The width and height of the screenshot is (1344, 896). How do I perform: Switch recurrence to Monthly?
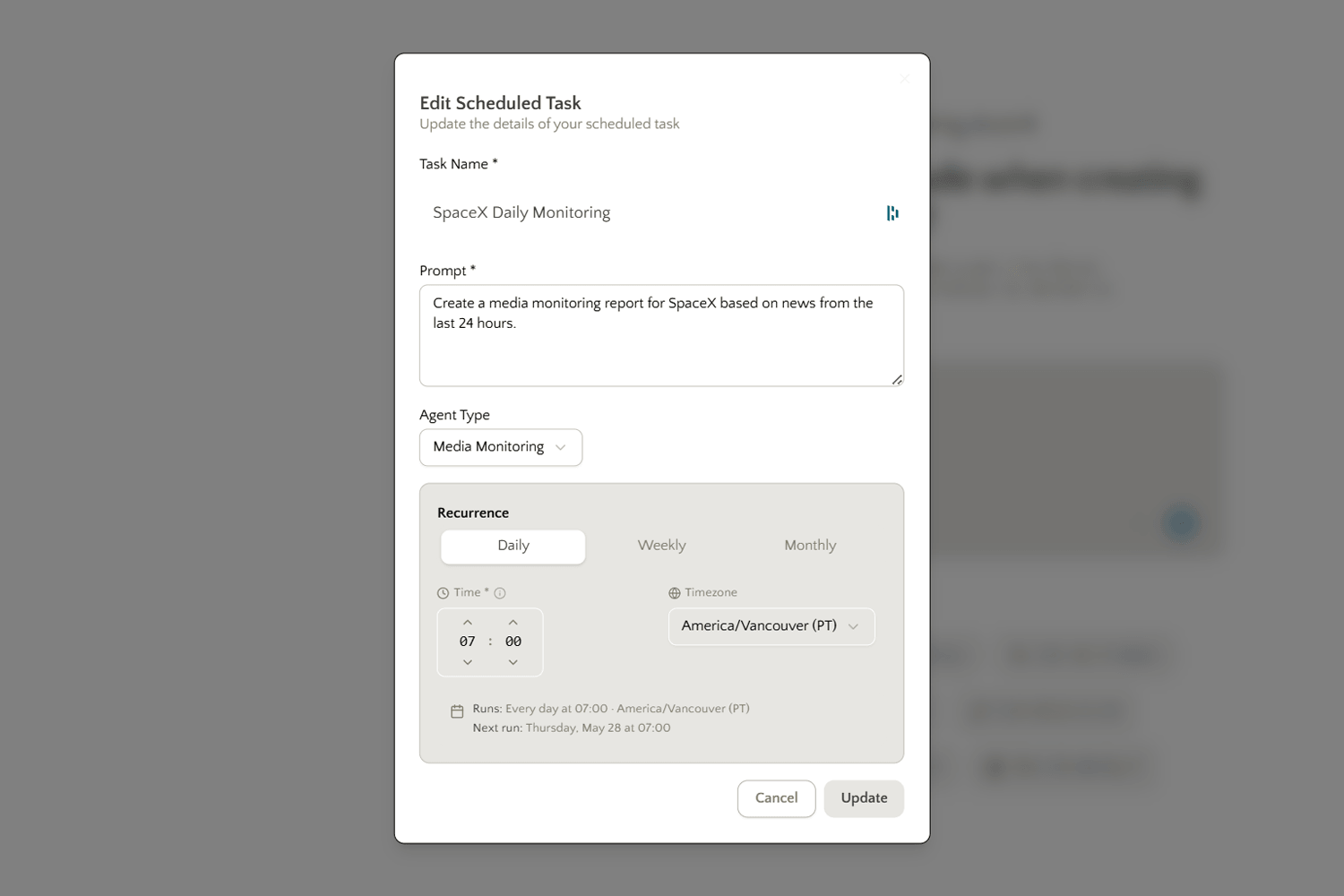[x=810, y=546]
